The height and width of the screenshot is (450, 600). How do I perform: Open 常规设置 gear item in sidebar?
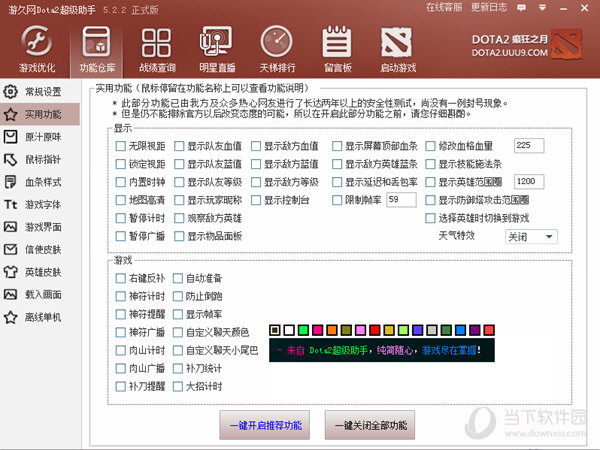pos(40,91)
